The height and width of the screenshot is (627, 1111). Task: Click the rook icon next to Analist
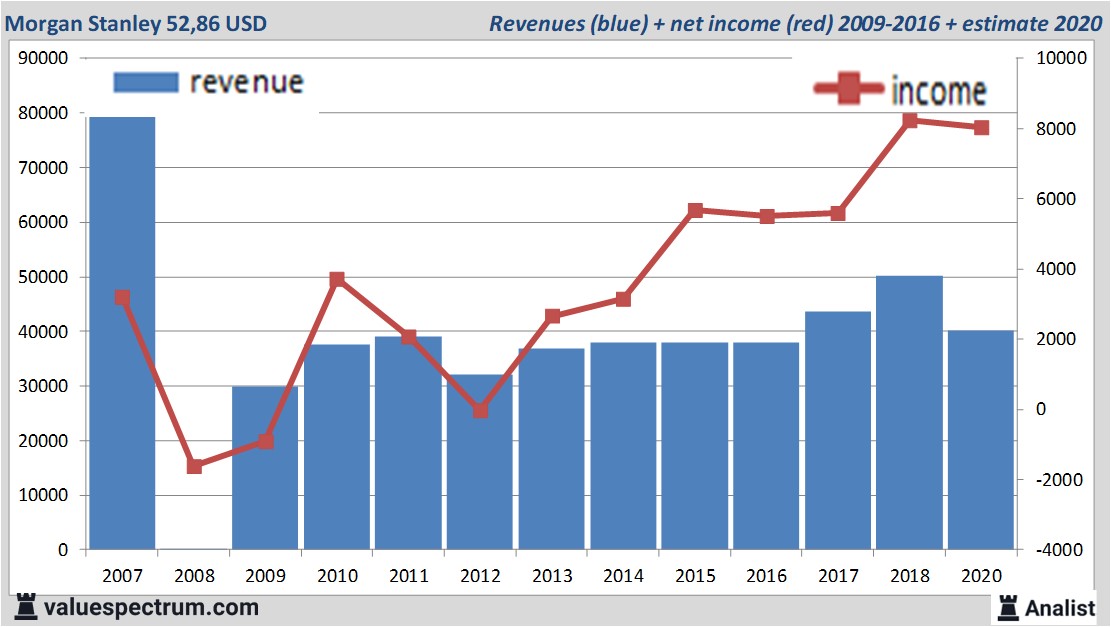pos(1007,606)
